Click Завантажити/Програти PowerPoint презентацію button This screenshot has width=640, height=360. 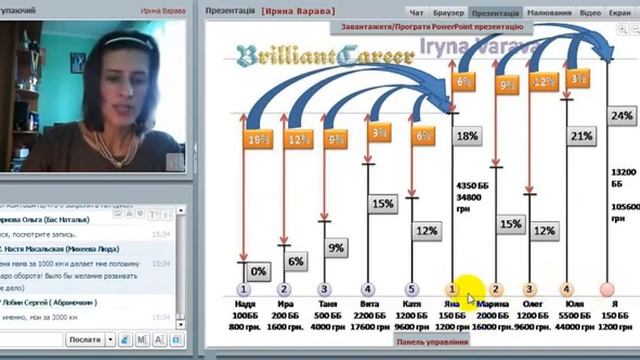click(432, 27)
